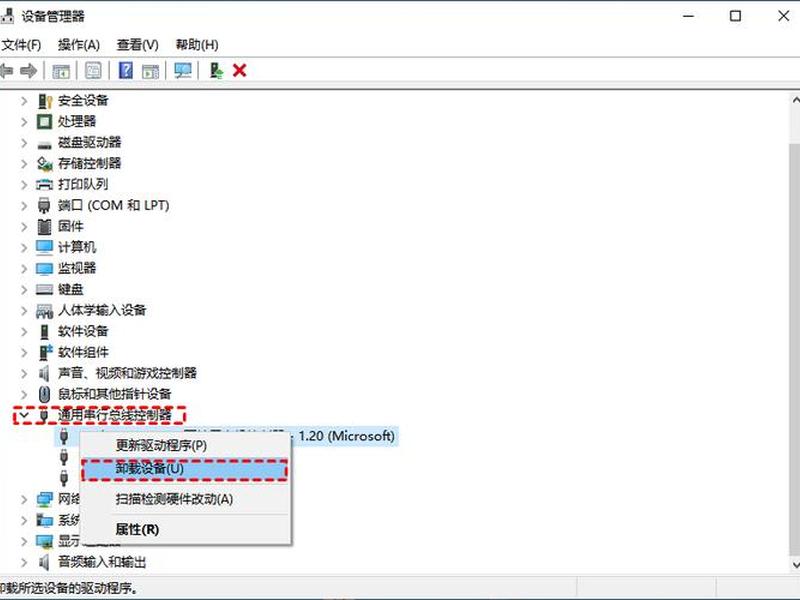Click the 磁盘驱动器 drive icon
800x600 pixels.
[44, 144]
